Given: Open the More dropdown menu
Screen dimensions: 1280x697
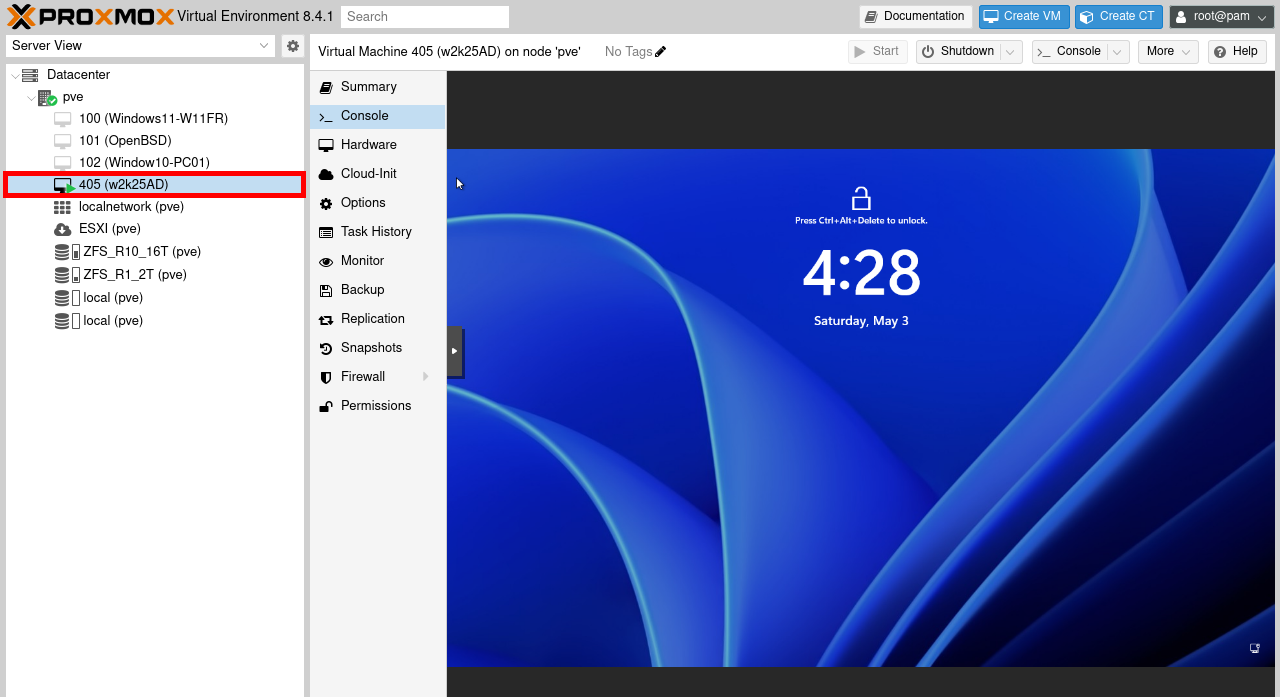Looking at the screenshot, I should pos(1167,50).
